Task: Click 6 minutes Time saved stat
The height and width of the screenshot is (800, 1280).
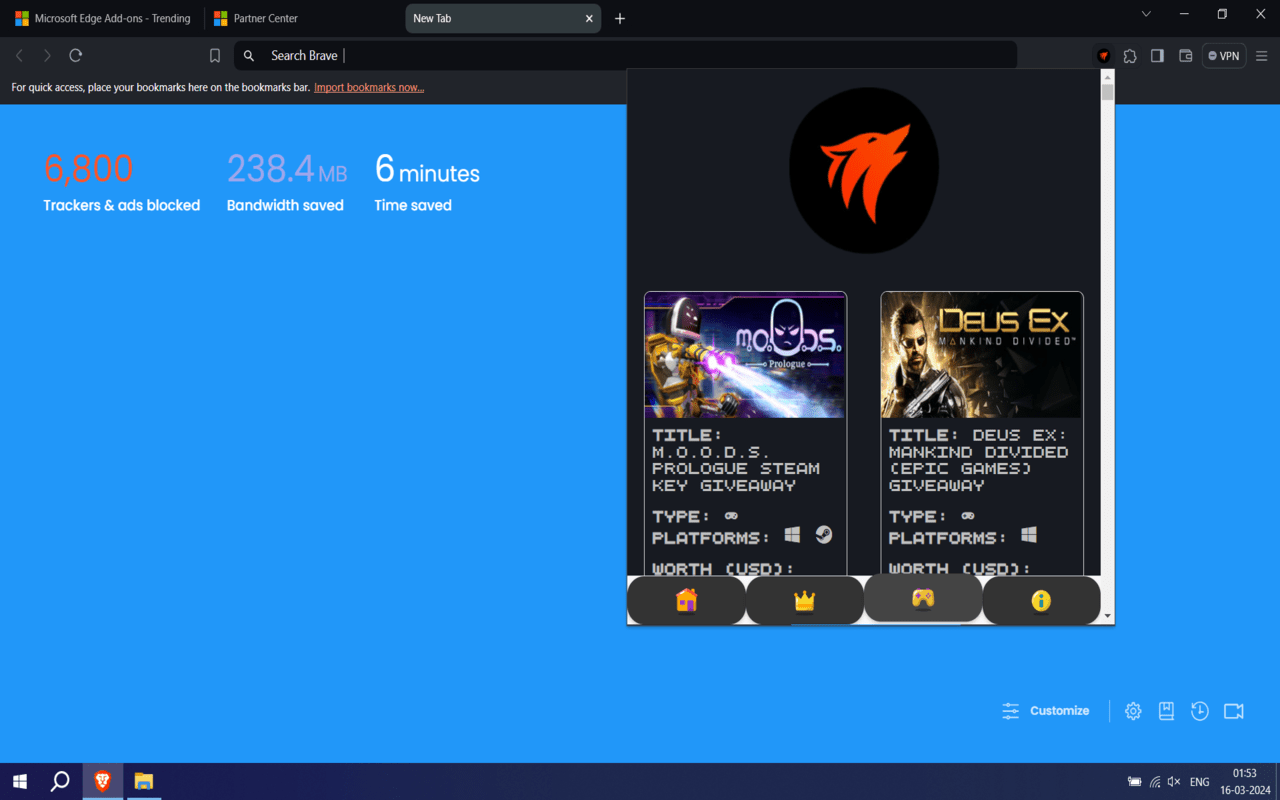Action: [427, 182]
